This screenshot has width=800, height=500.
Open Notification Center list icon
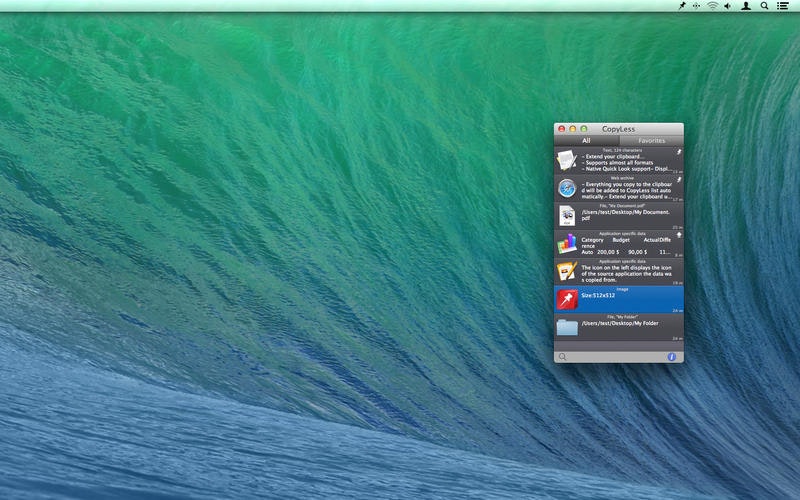point(782,6)
